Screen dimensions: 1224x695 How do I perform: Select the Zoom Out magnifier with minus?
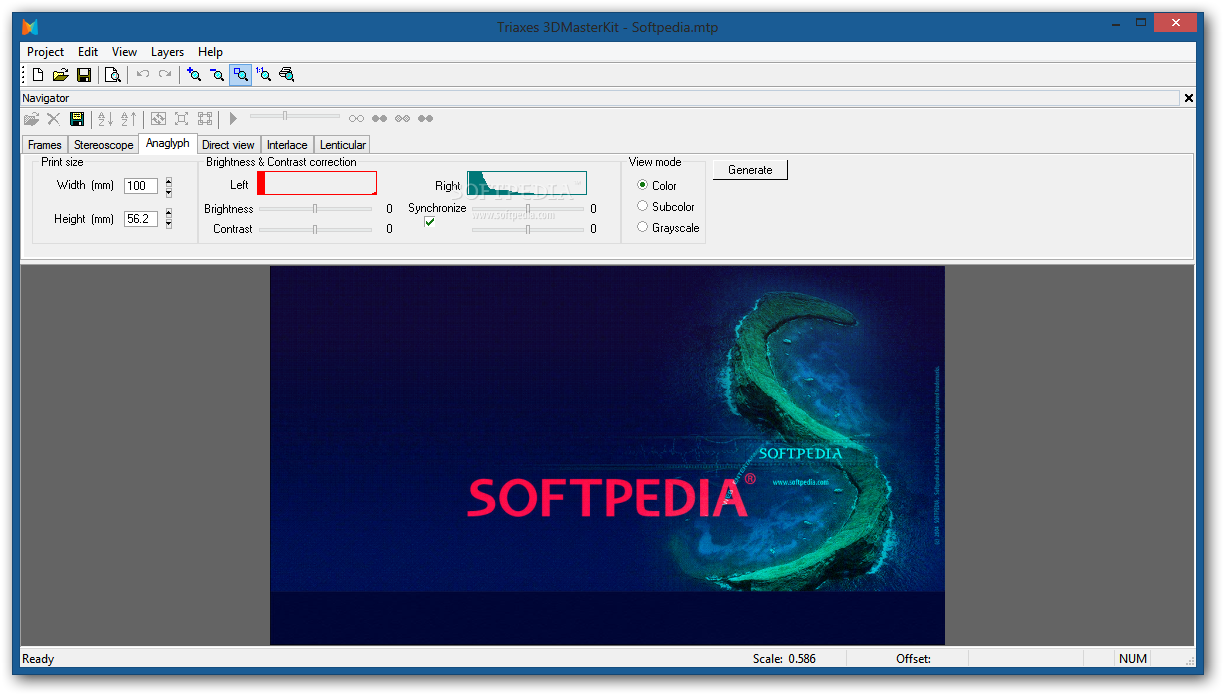tap(217, 74)
